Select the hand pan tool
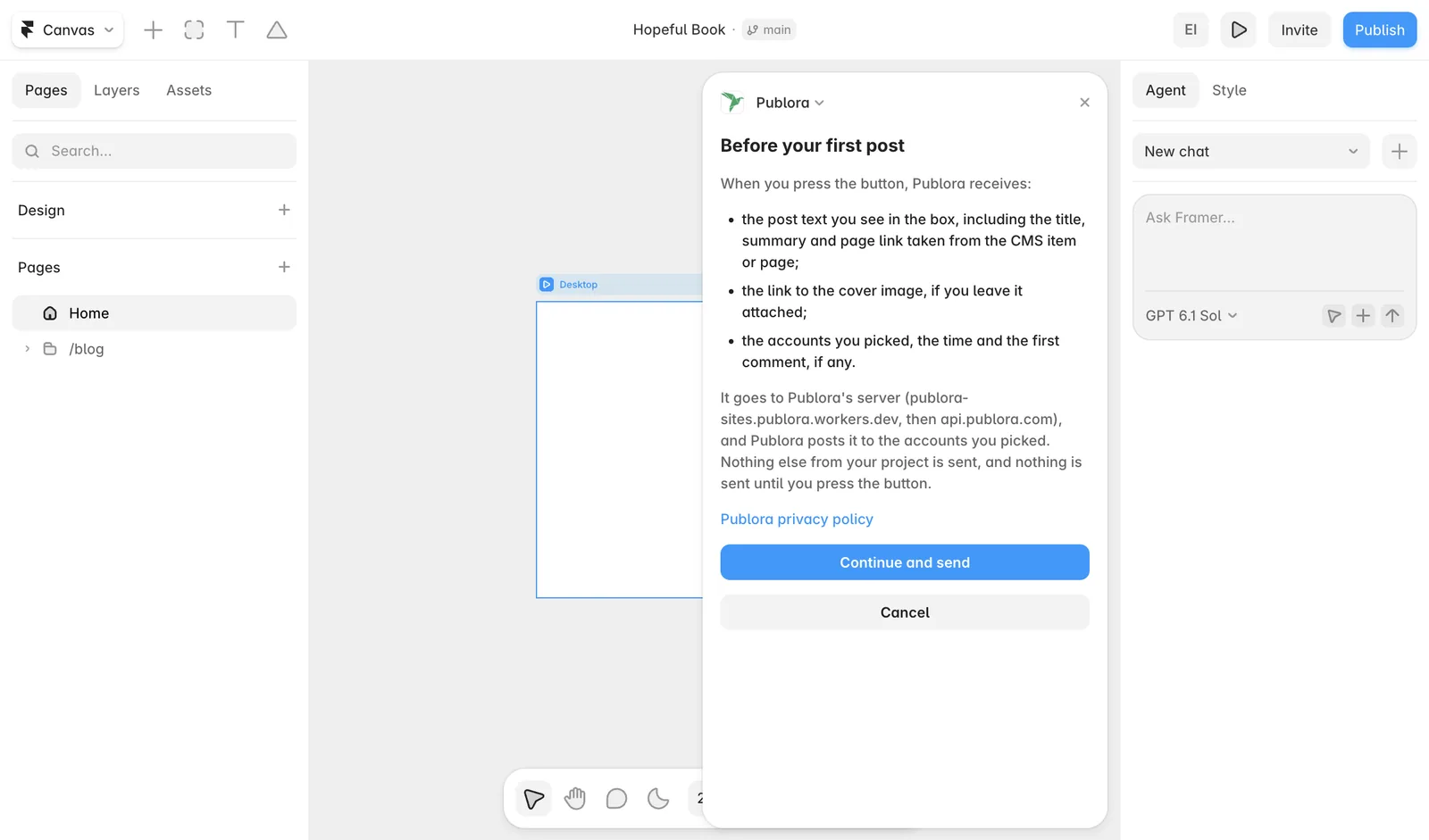The height and width of the screenshot is (840, 1429). click(575, 798)
